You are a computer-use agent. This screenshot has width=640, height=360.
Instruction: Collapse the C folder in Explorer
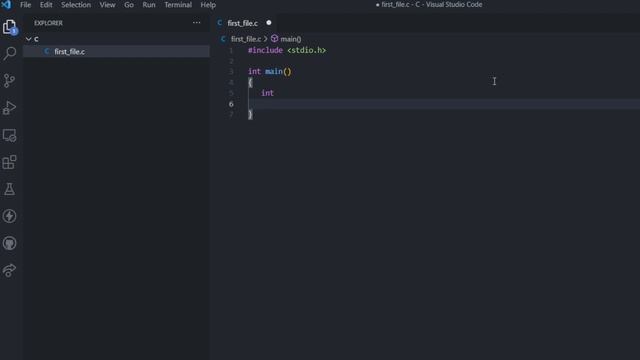pos(29,39)
